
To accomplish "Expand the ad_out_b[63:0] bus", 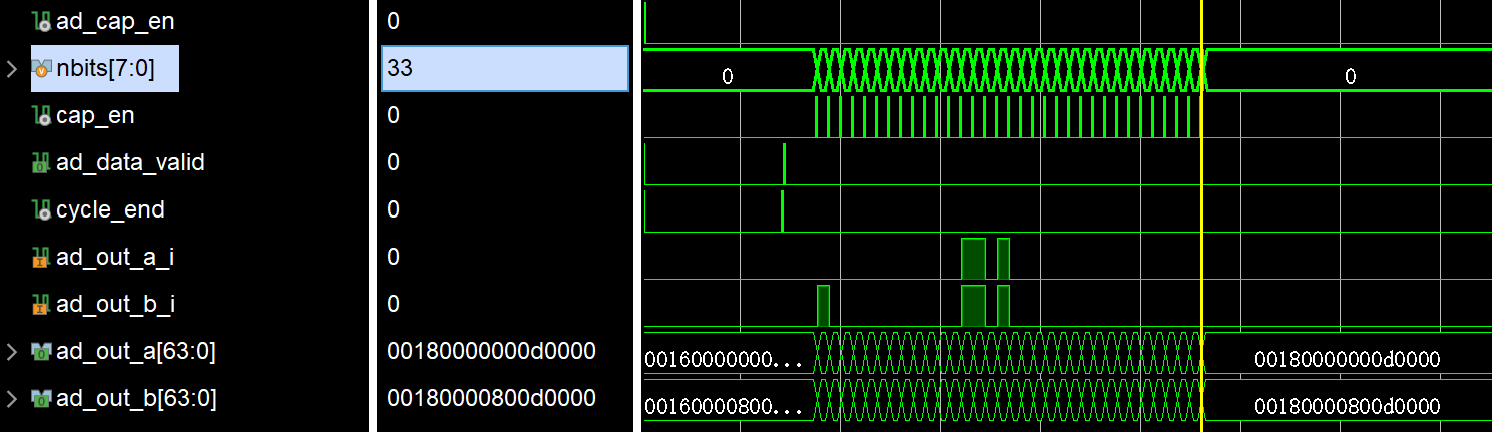I will coord(12,398).
